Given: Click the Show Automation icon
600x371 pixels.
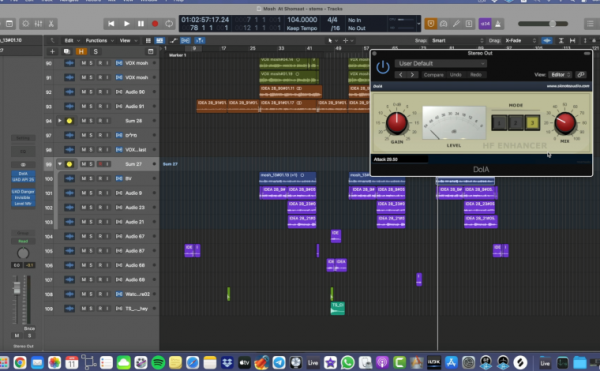Looking at the screenshot, I should [x=173, y=41].
